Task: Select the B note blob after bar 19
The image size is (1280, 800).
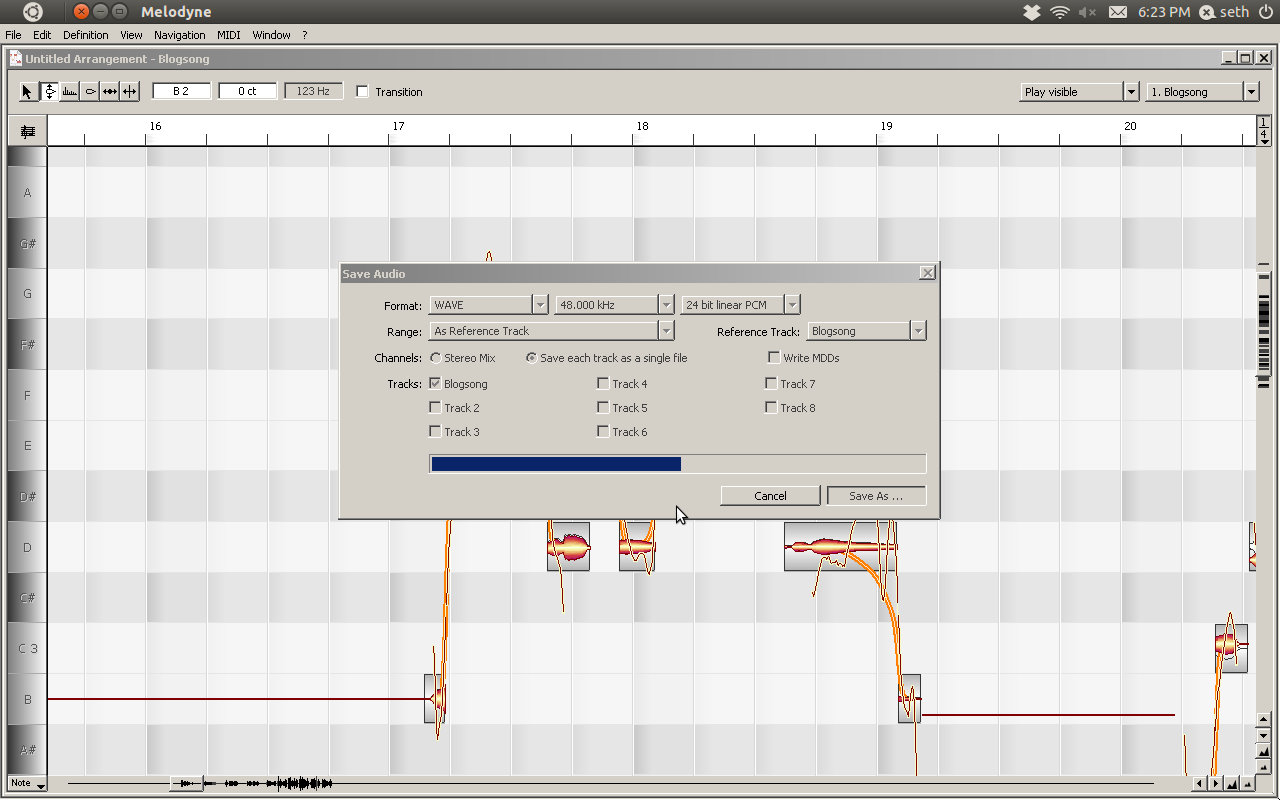Action: 909,698
